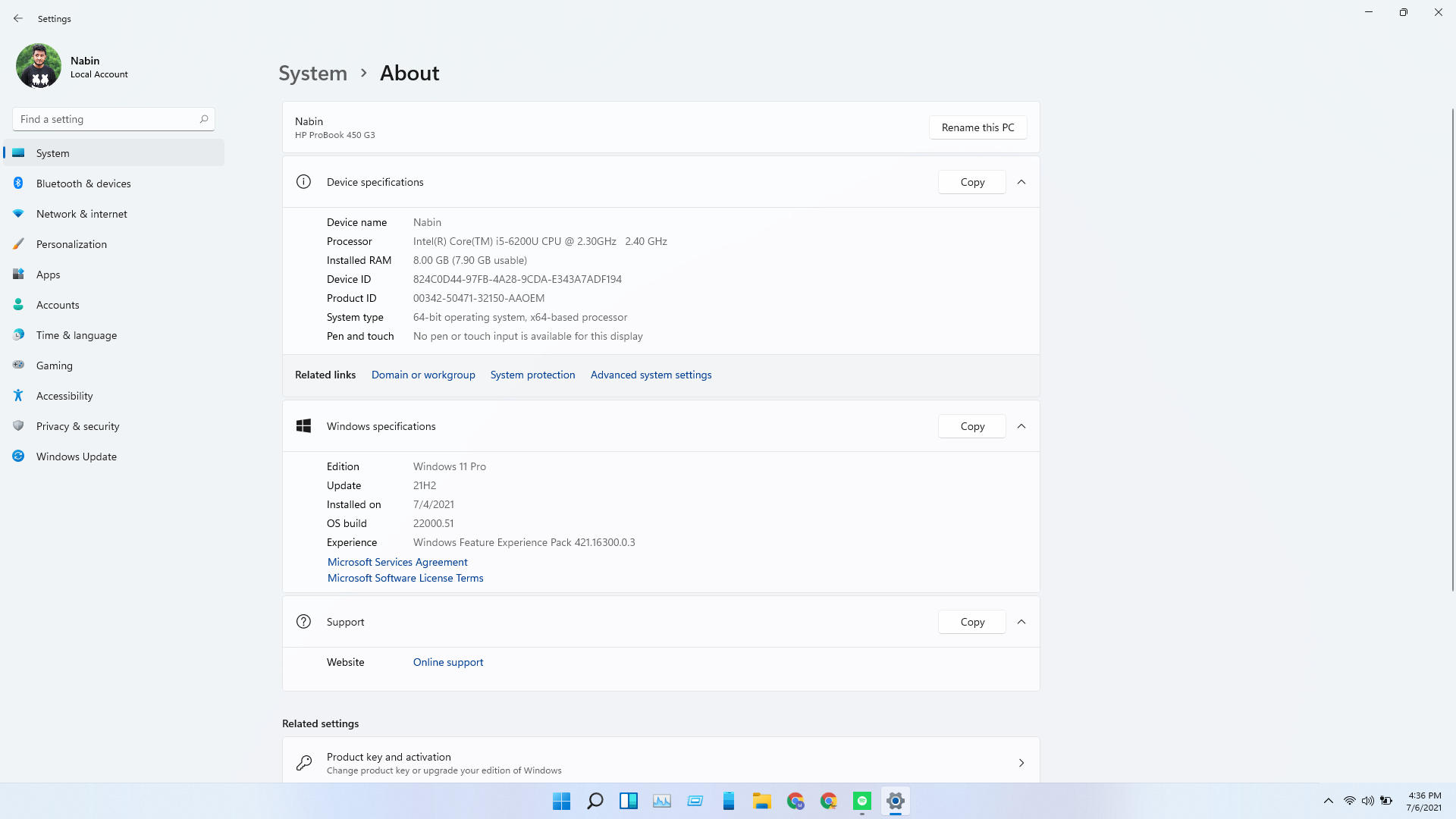This screenshot has height=819, width=1456.
Task: Open File Explorer from taskbar
Action: tap(761, 801)
